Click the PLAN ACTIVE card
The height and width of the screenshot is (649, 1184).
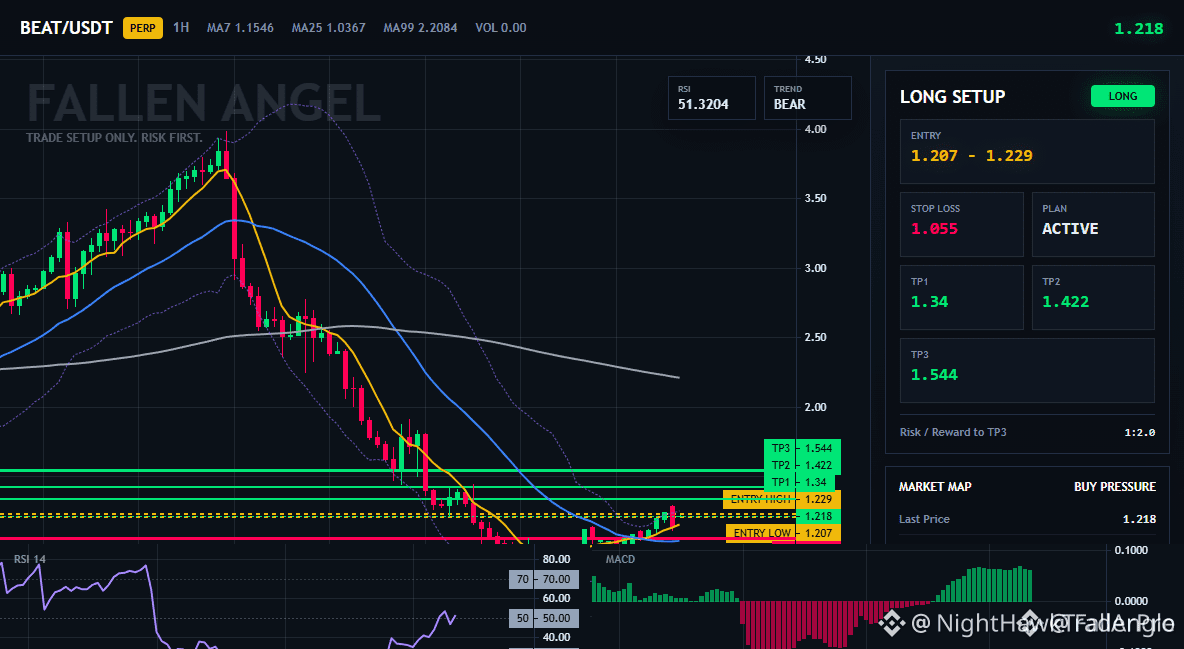coord(1093,224)
